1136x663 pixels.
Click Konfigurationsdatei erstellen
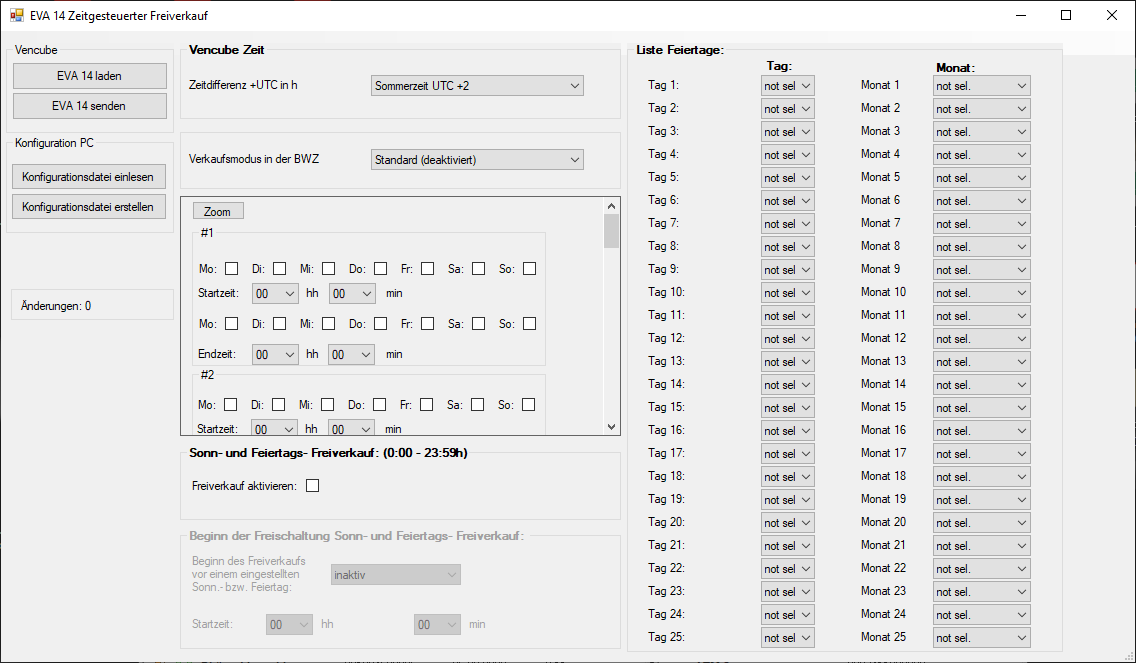[x=88, y=207]
